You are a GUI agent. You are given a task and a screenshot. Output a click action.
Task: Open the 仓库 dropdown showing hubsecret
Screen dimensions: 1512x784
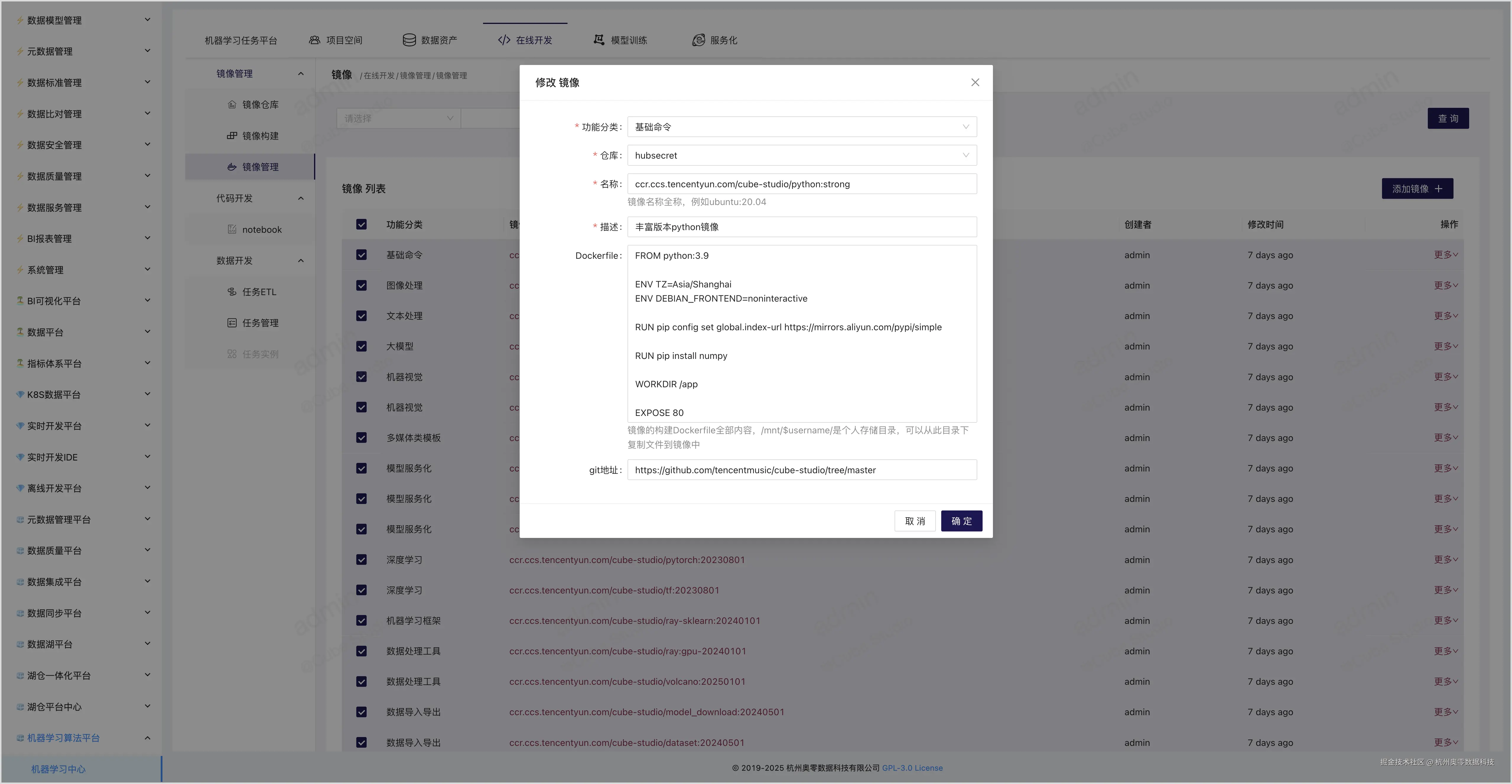[x=801, y=155]
